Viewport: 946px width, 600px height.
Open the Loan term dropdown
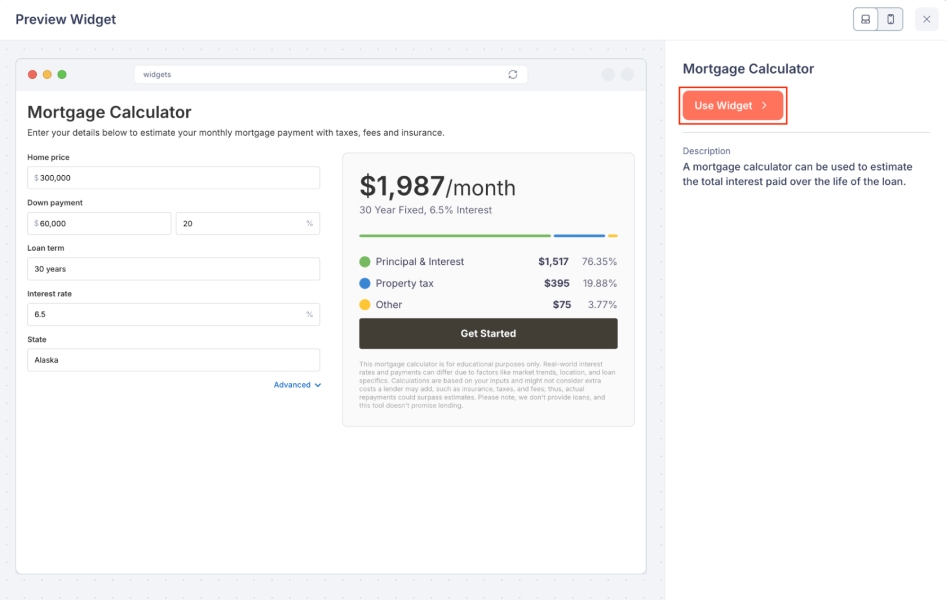point(173,269)
